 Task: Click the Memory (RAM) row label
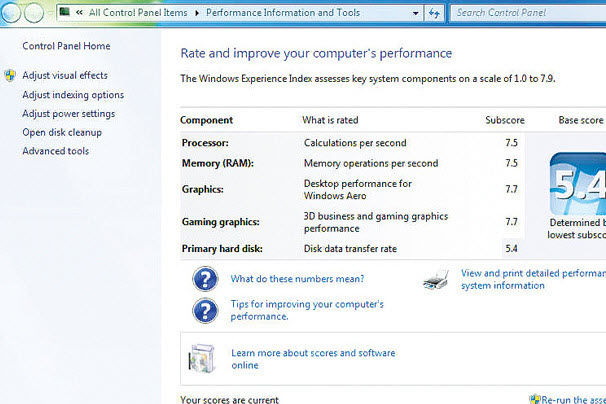tap(218, 163)
